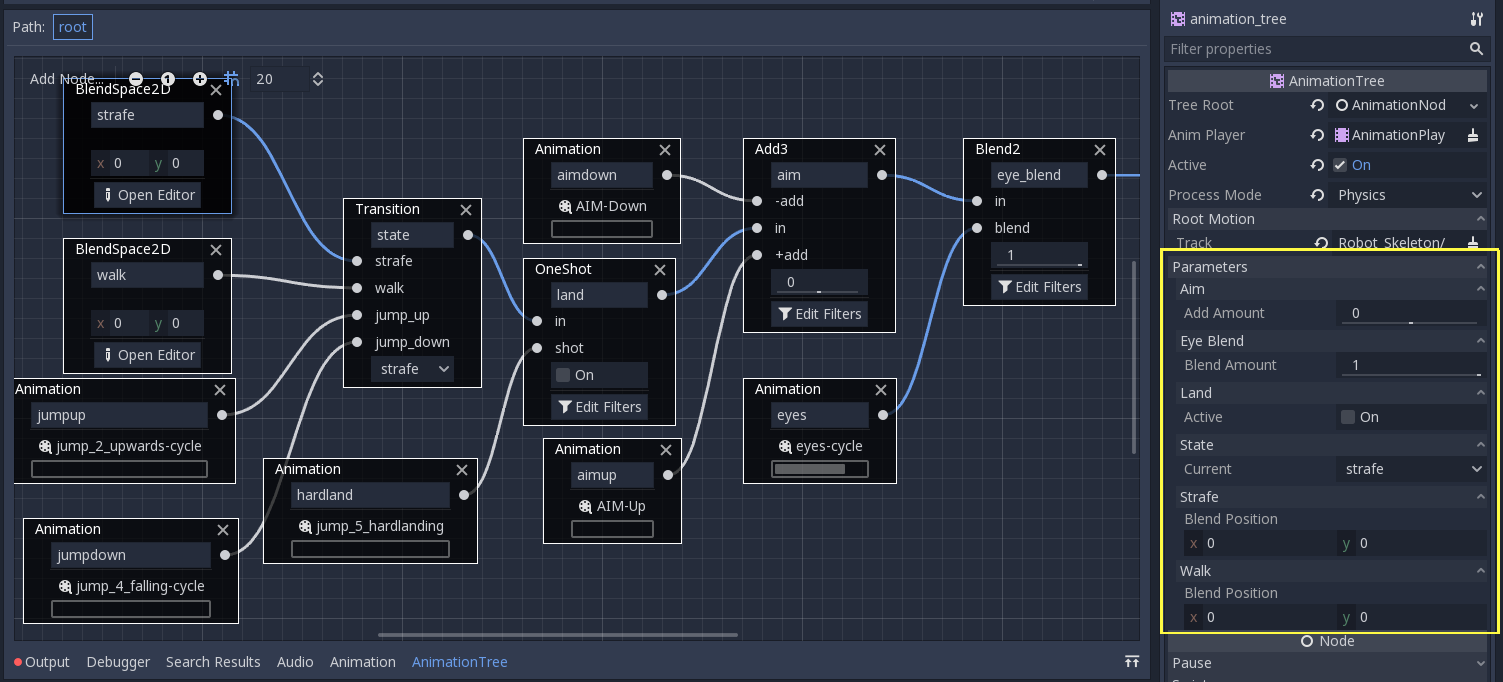Select the zoom reset icon labeled 1

pyautogui.click(x=167, y=79)
